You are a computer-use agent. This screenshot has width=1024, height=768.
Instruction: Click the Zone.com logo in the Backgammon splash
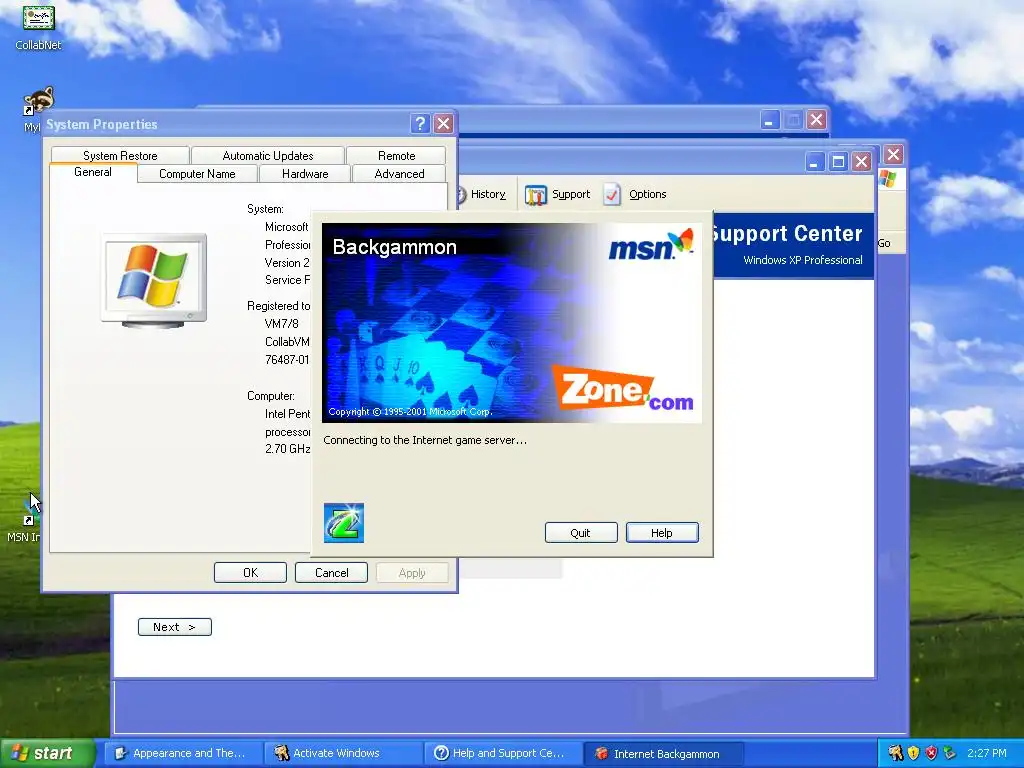click(x=624, y=388)
